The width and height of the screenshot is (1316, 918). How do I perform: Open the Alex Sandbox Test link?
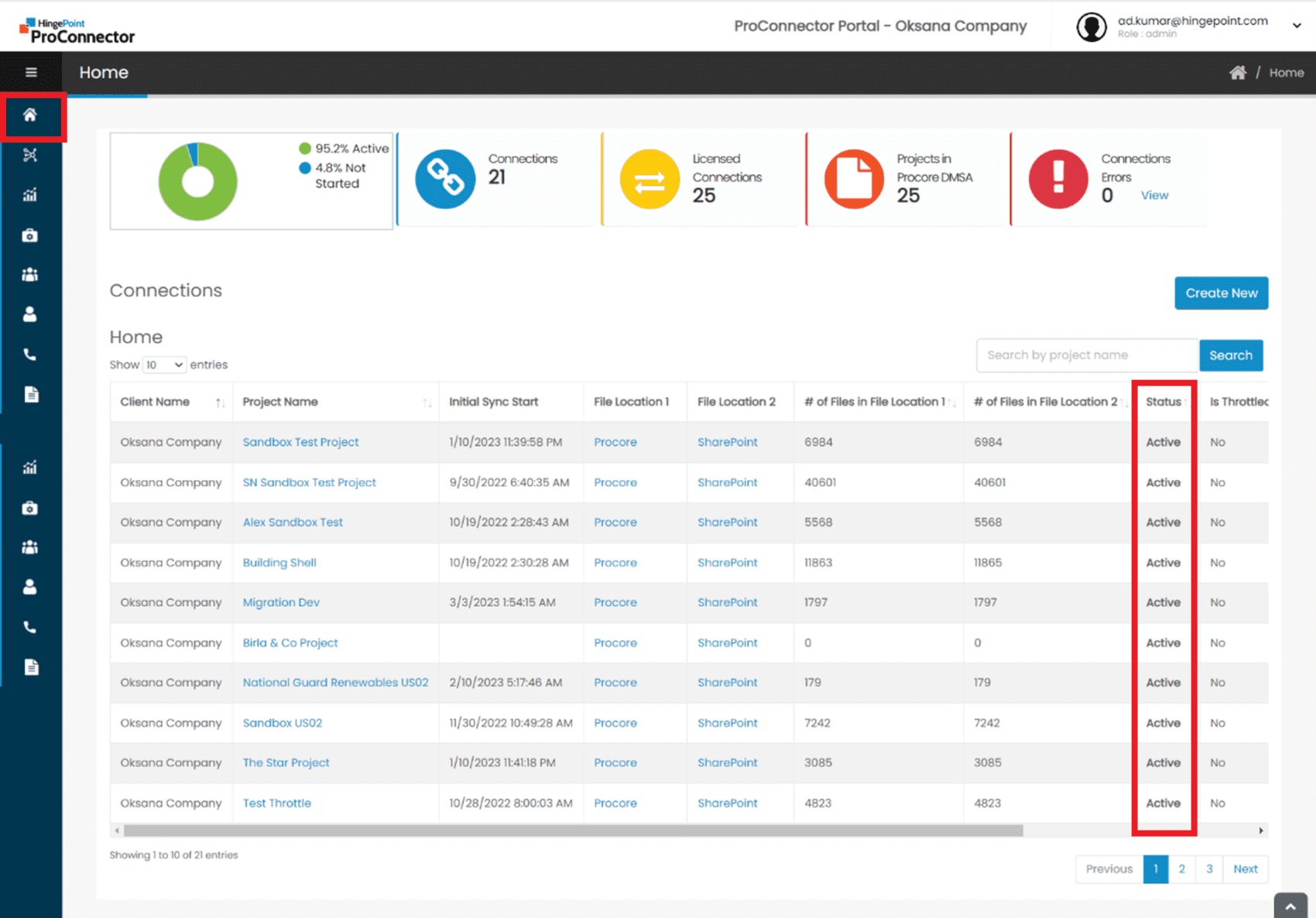tap(293, 522)
